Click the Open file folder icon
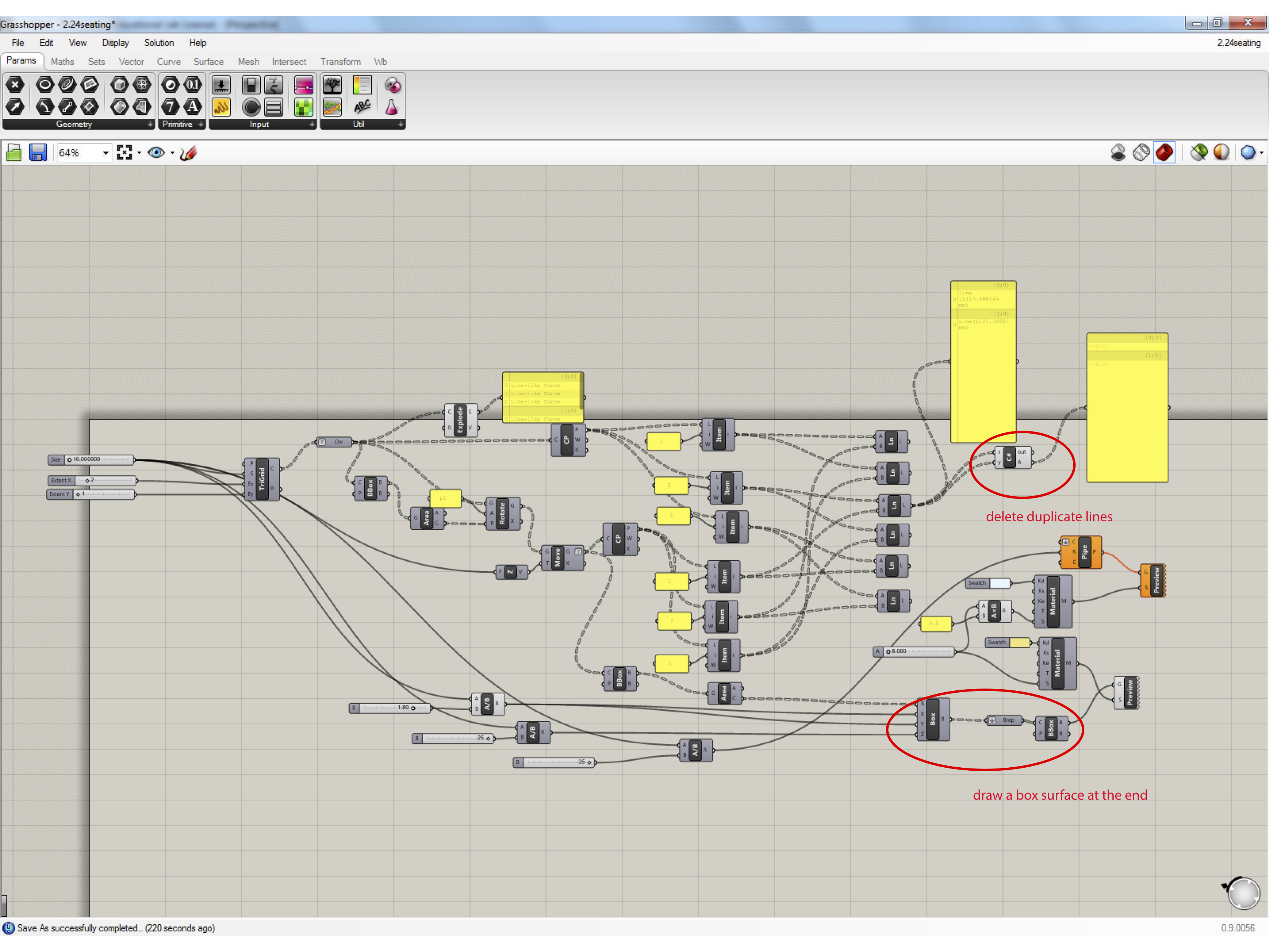Image resolution: width=1269 pixels, height=952 pixels. coord(14,153)
